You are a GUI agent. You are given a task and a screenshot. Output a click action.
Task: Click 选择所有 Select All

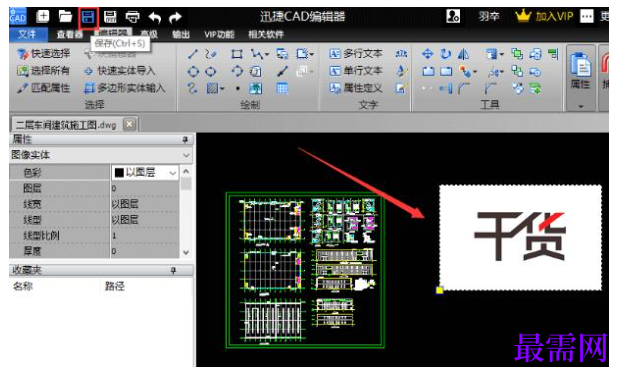[x=44, y=71]
